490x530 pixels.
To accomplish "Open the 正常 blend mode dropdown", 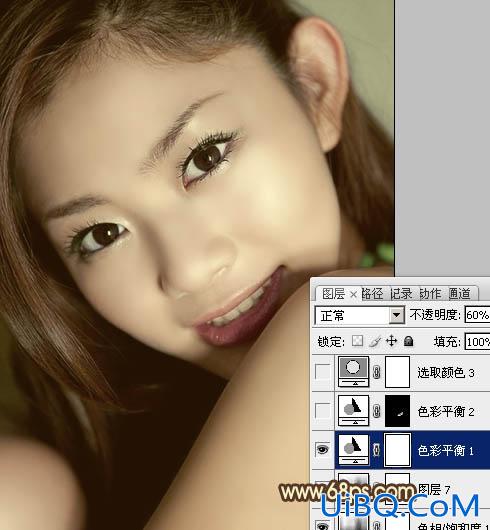I will click(x=360, y=316).
